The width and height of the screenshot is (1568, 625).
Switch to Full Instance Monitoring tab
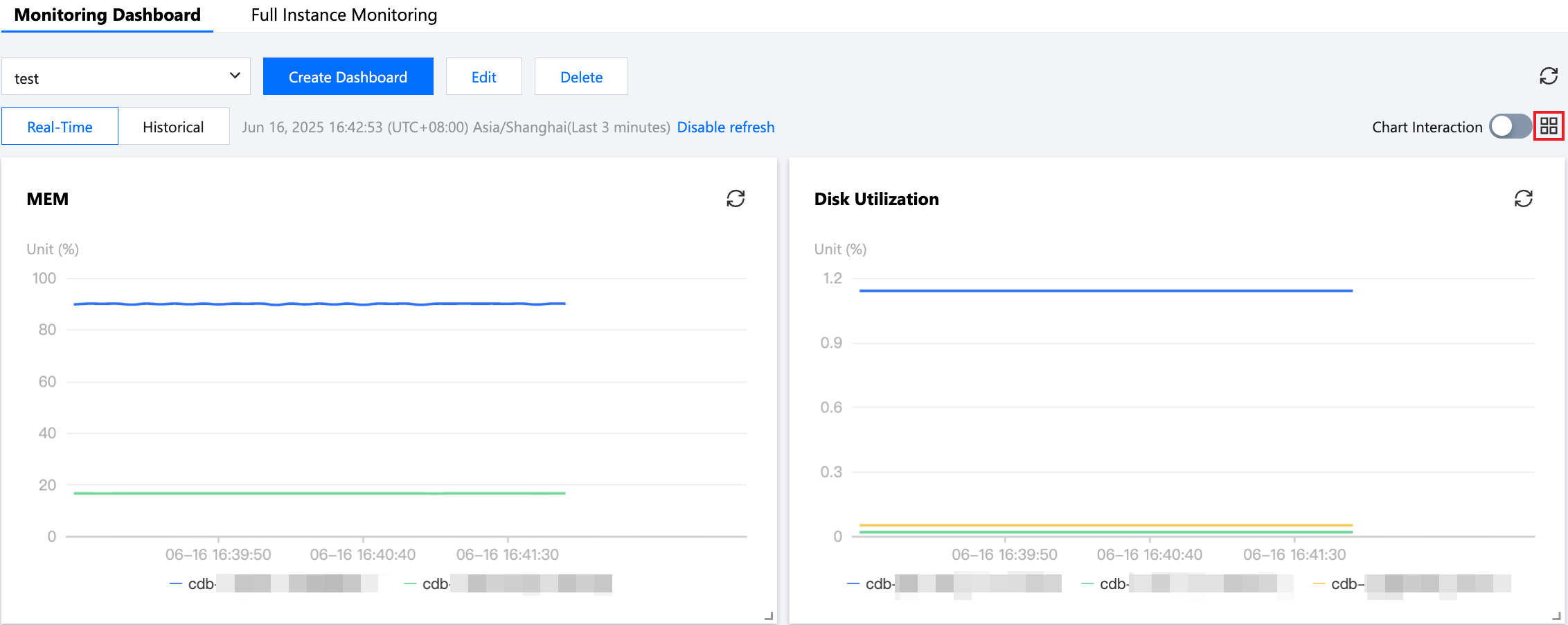pos(344,15)
